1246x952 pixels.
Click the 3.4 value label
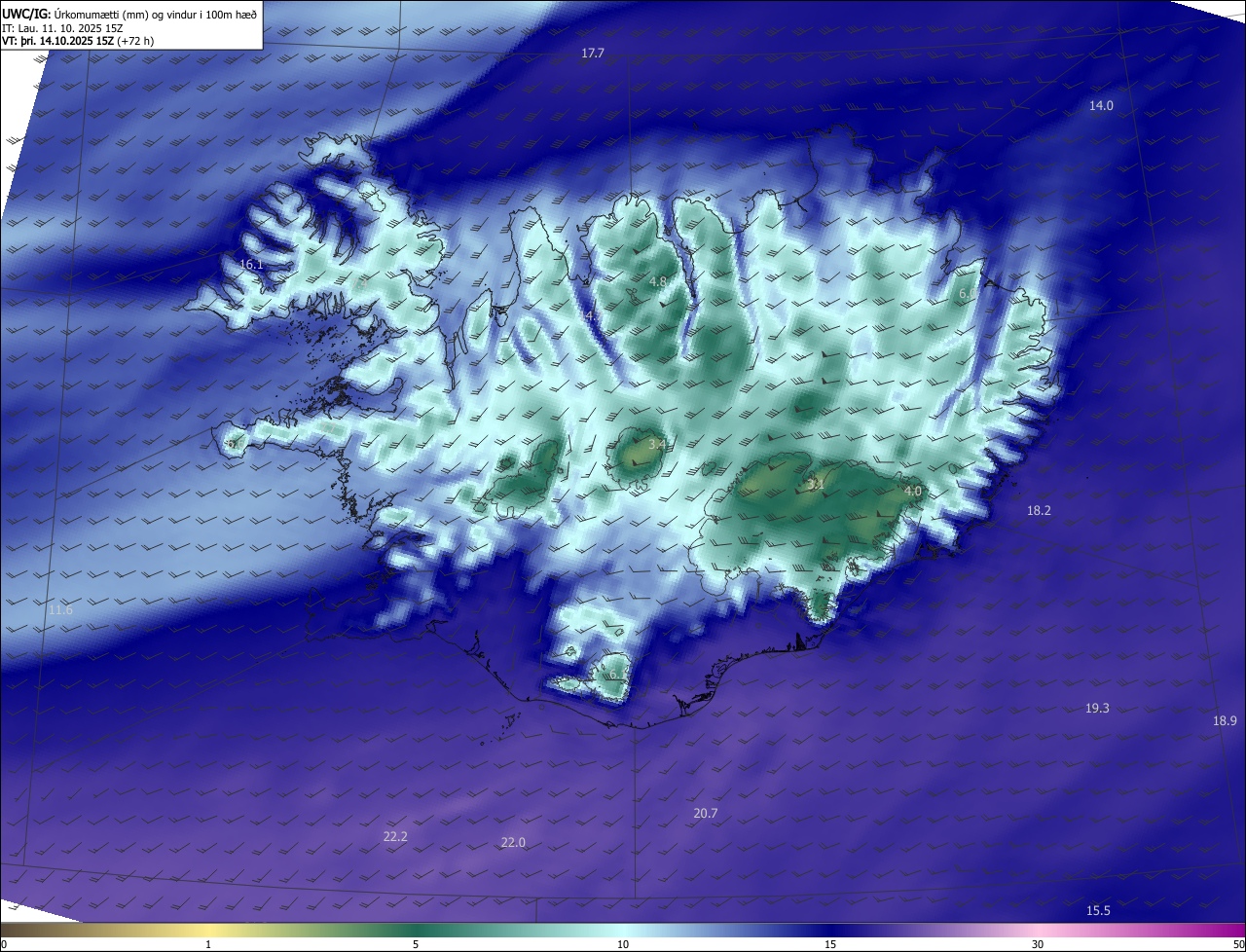[x=658, y=445]
